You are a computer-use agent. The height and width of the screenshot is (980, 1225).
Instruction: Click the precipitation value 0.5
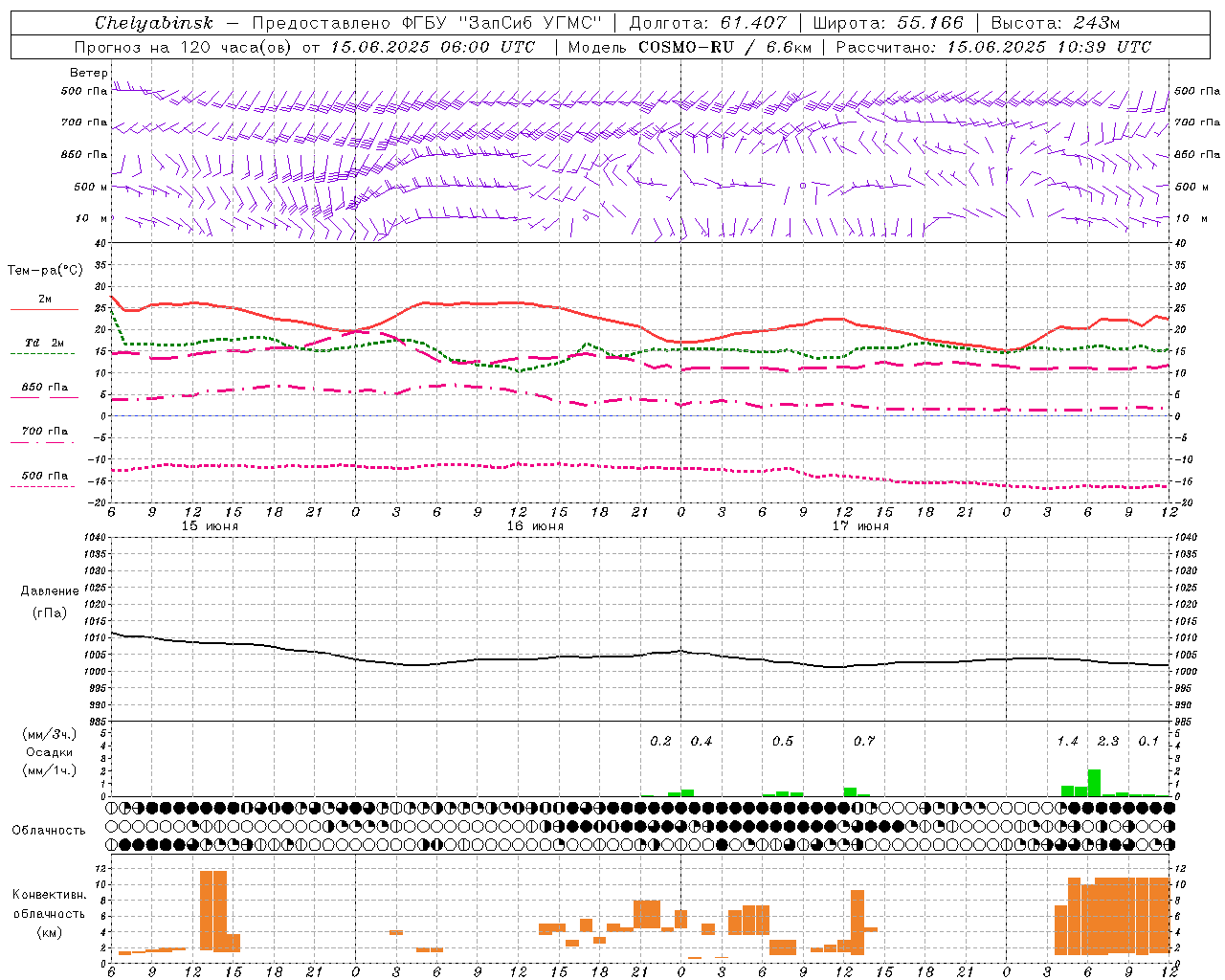pyautogui.click(x=783, y=742)
